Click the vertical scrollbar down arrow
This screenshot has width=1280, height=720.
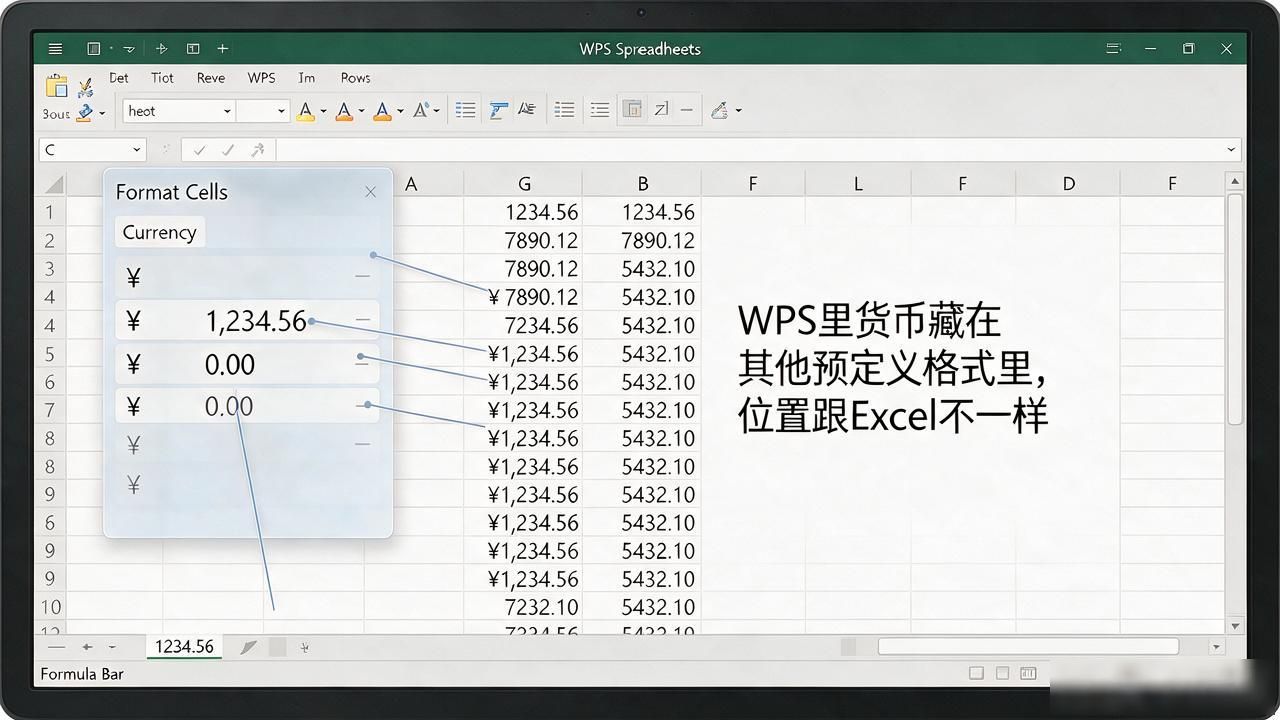point(1235,626)
